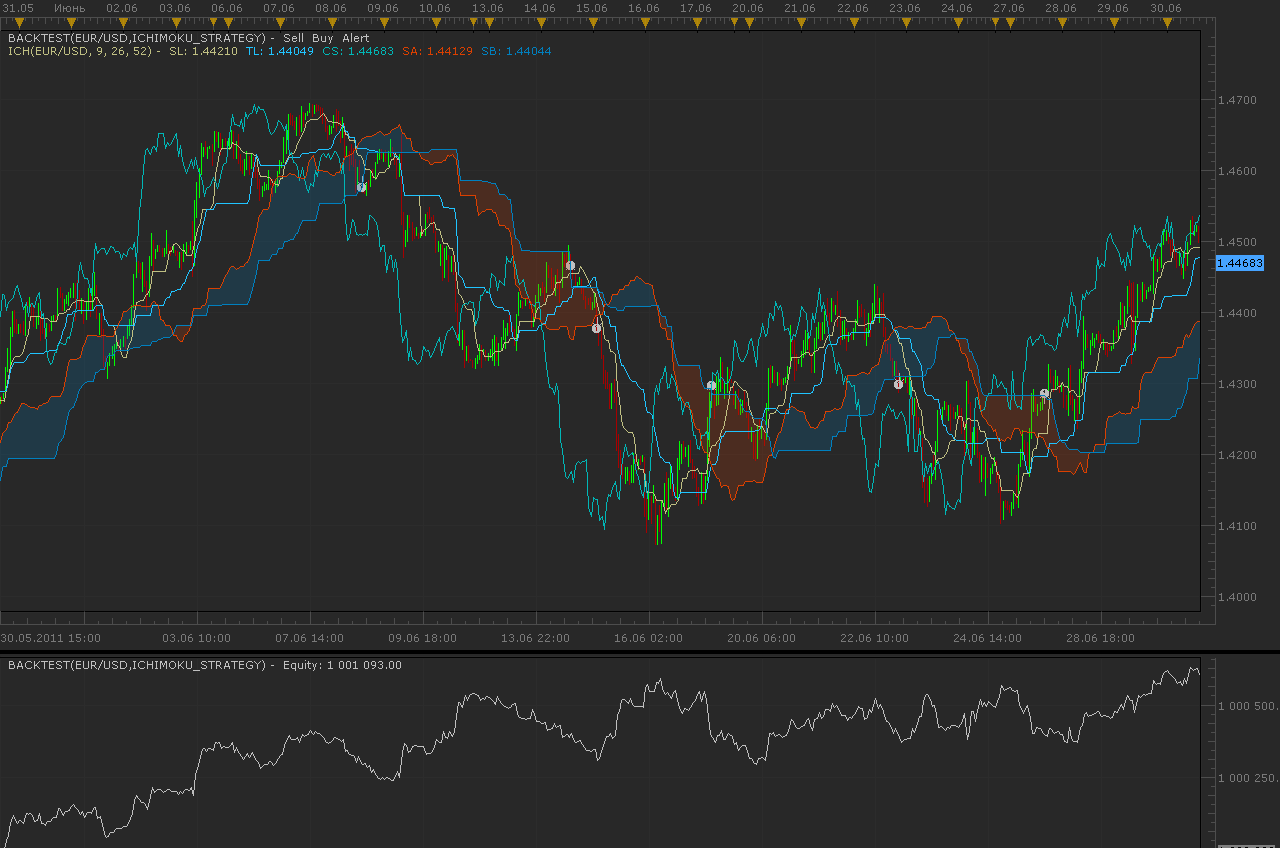Screen dimensions: 1280x848
Task: Select the gold marker under 03.06
Action: (x=175, y=21)
